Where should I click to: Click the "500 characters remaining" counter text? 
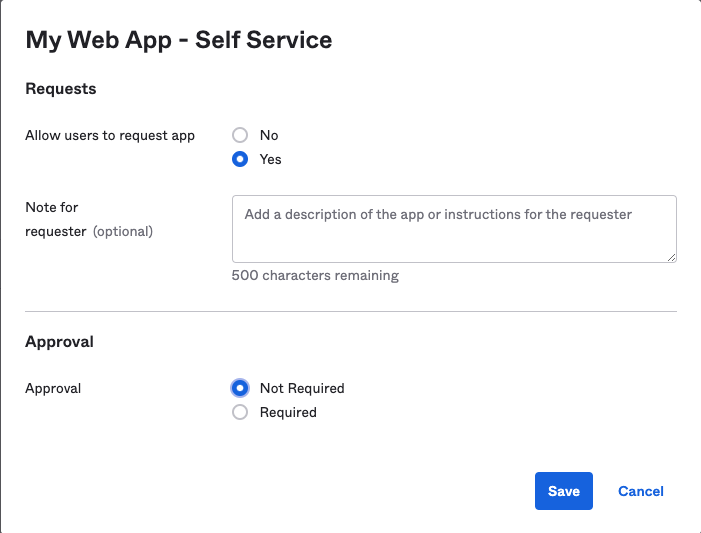(x=315, y=276)
